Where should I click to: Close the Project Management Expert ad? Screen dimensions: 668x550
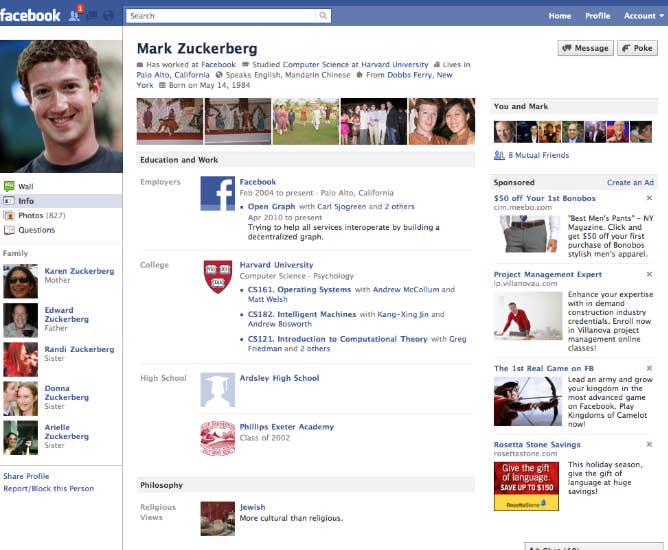649,274
